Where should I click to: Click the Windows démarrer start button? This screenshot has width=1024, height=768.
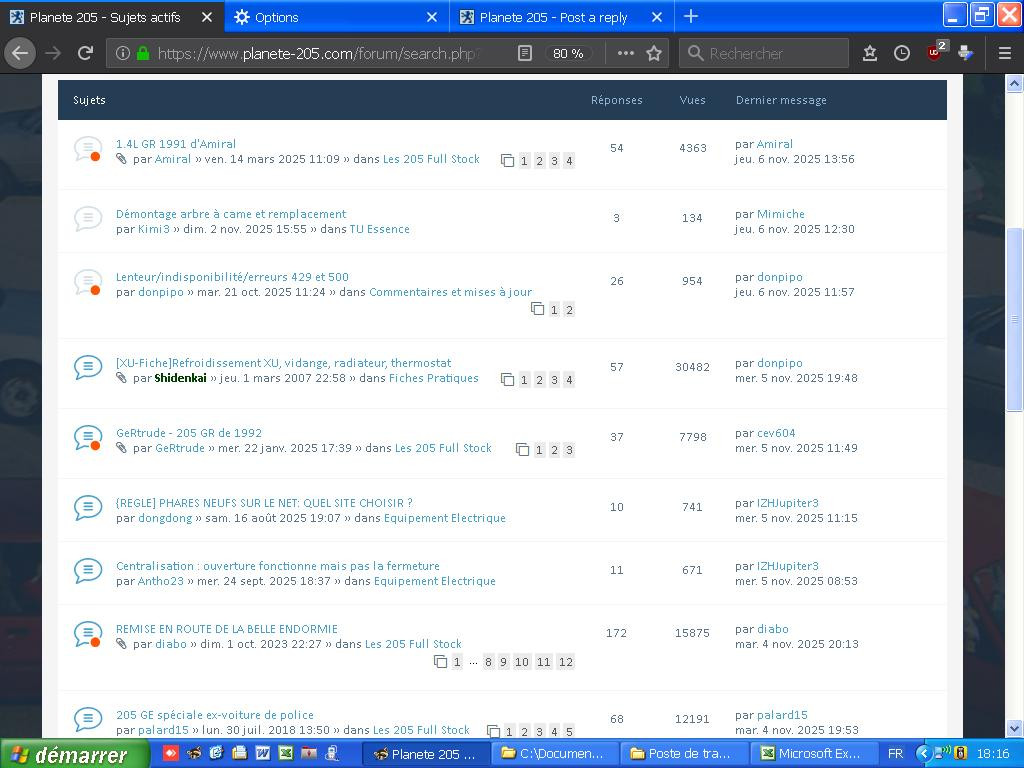[x=74, y=754]
